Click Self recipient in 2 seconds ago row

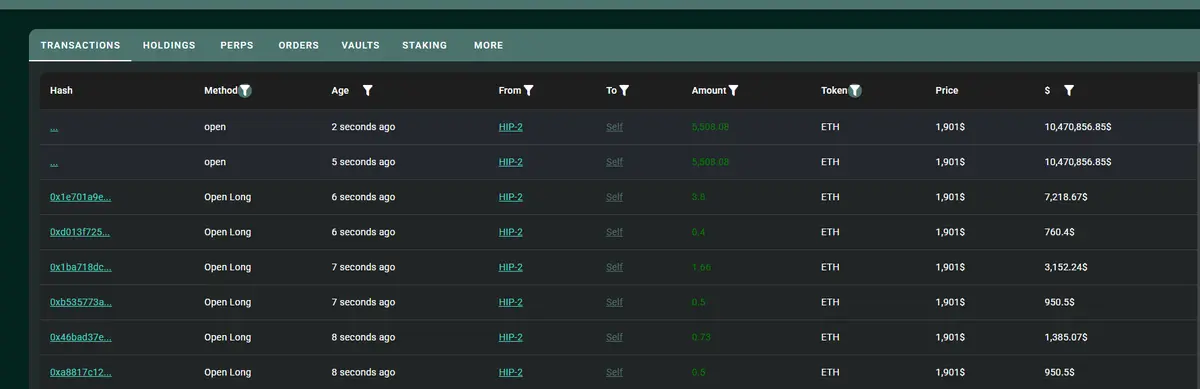[614, 127]
